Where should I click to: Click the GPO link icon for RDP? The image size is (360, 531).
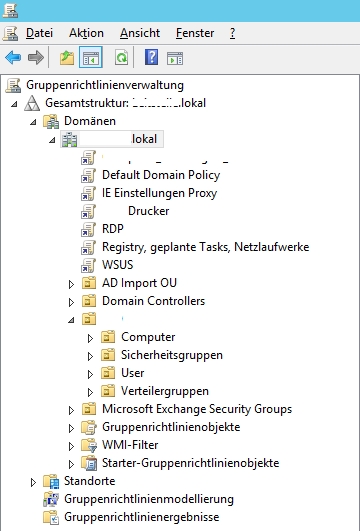[x=88, y=229]
